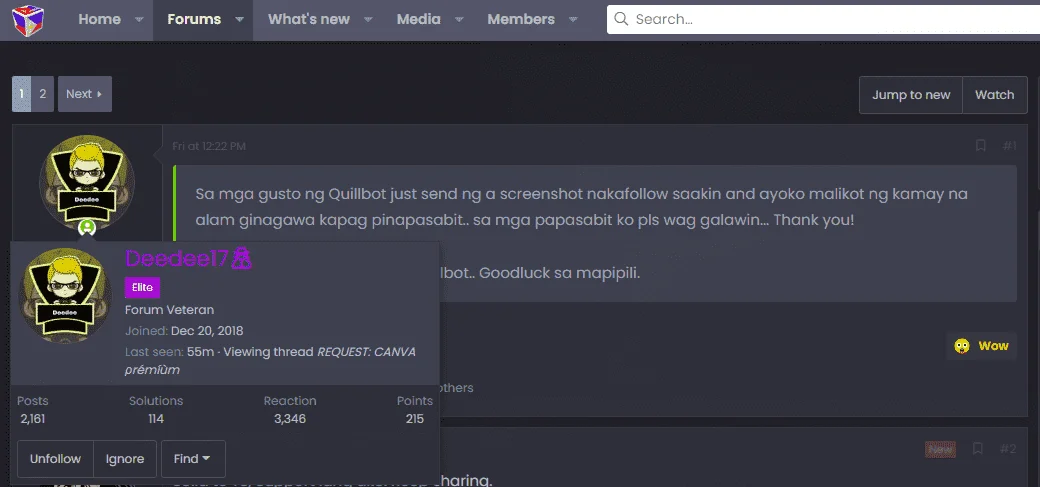Click the Points value 215
1040x487 pixels.
415,419
